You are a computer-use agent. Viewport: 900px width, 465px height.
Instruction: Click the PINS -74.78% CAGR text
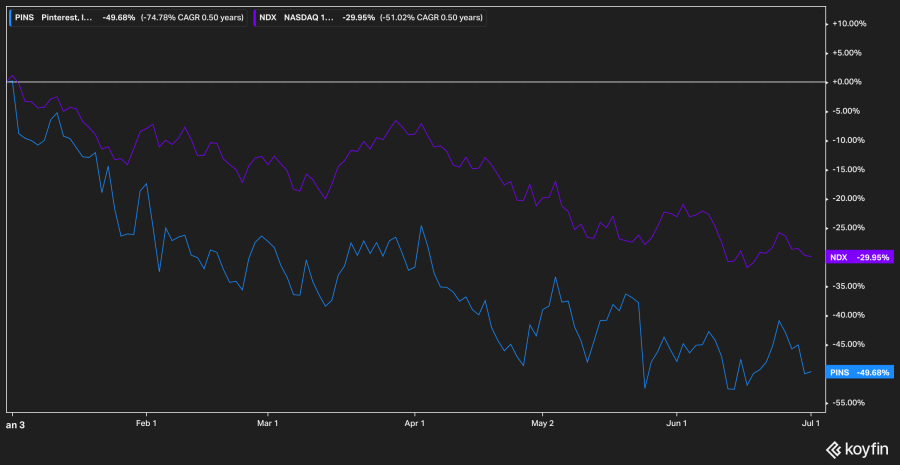(x=192, y=18)
